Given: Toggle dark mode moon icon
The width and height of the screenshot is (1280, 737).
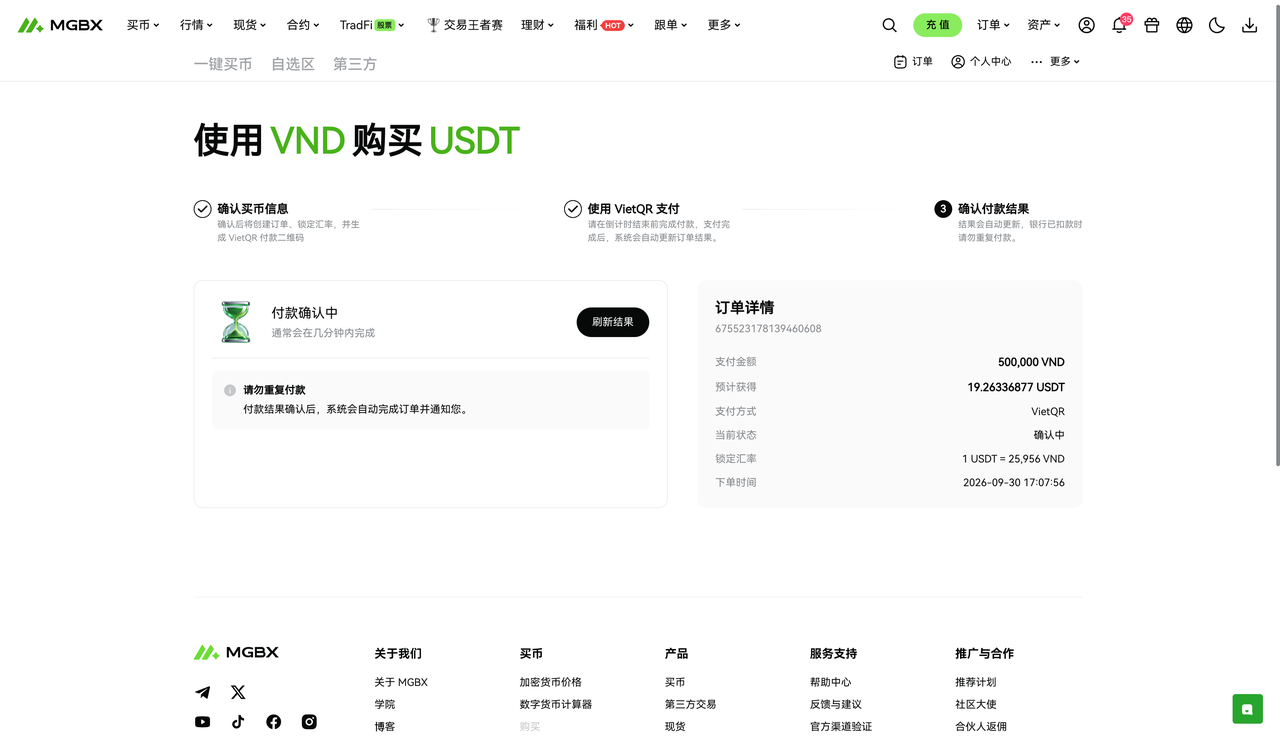Looking at the screenshot, I should tap(1217, 25).
